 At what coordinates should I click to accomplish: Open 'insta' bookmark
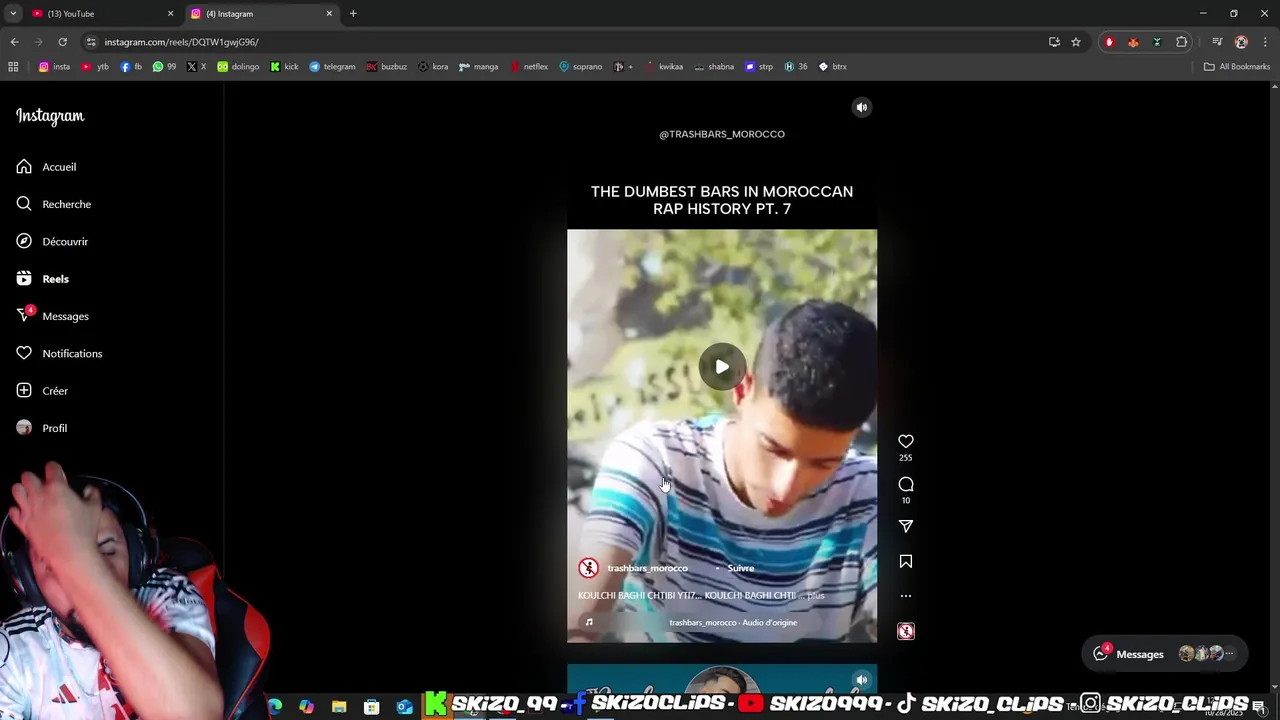coord(54,67)
